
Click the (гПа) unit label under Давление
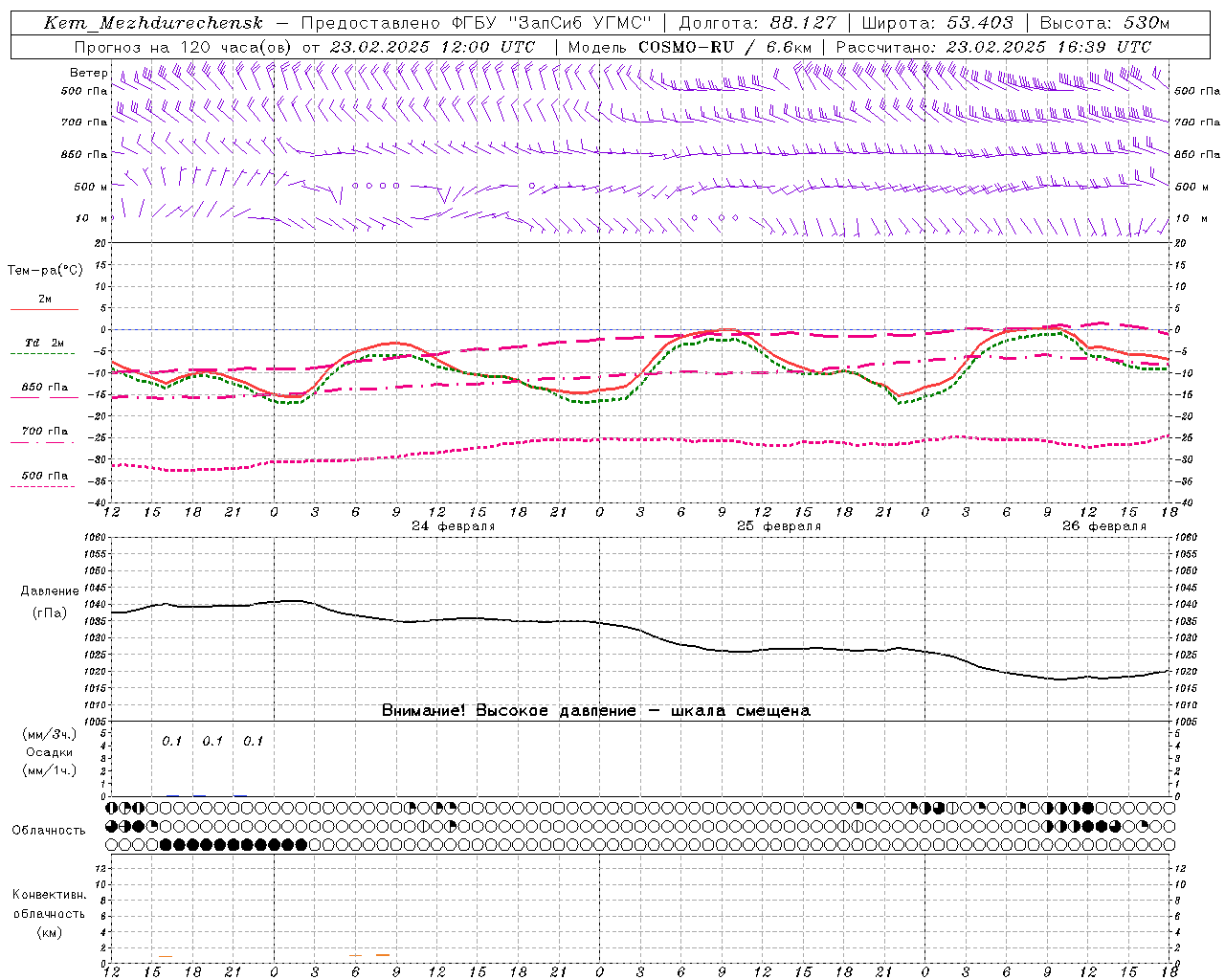[50, 613]
